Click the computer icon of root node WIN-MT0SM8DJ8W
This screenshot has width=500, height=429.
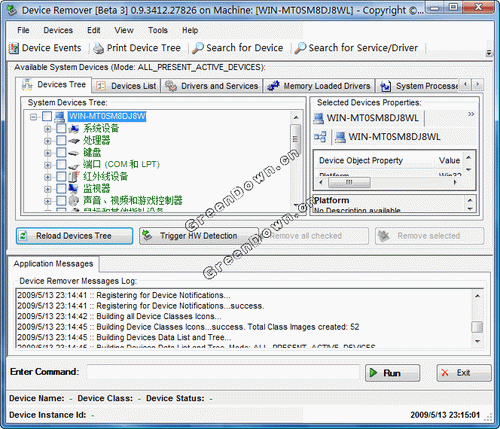tap(60, 117)
